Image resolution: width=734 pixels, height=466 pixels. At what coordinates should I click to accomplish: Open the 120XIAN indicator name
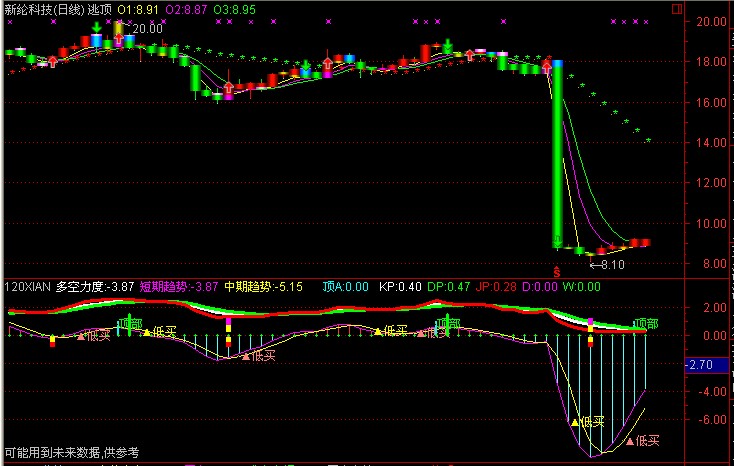pos(27,286)
